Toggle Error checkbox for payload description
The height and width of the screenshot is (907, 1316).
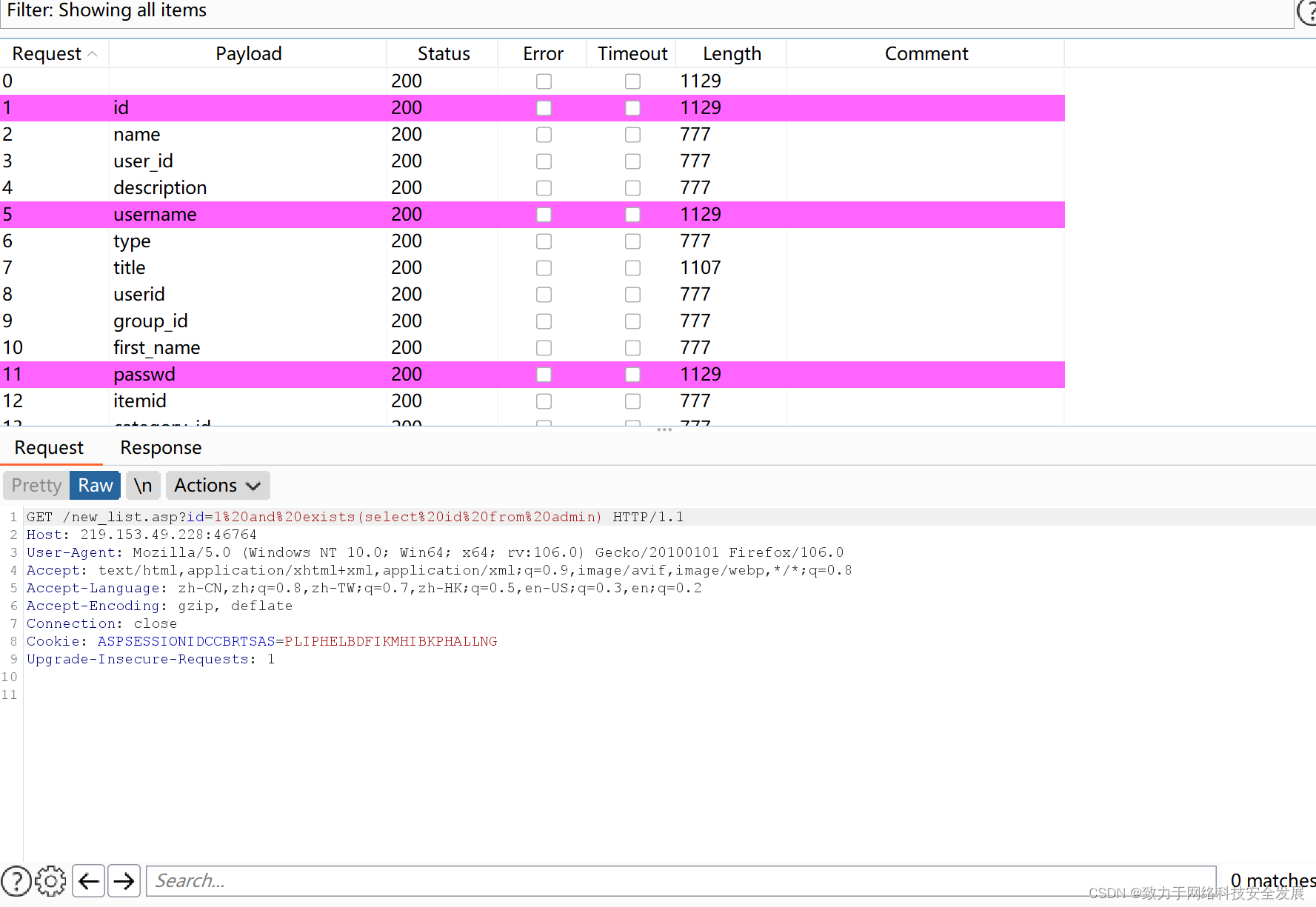coord(544,188)
